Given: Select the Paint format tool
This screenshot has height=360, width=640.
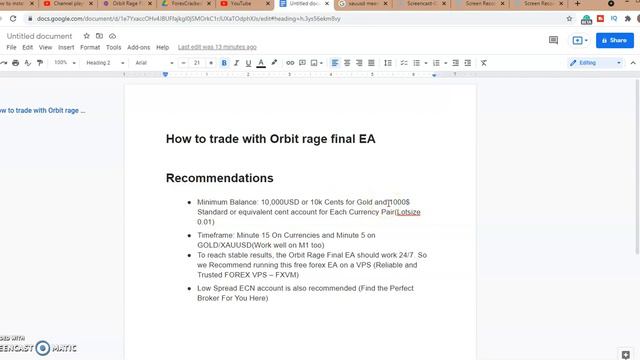Looking at the screenshot, I should coord(40,63).
